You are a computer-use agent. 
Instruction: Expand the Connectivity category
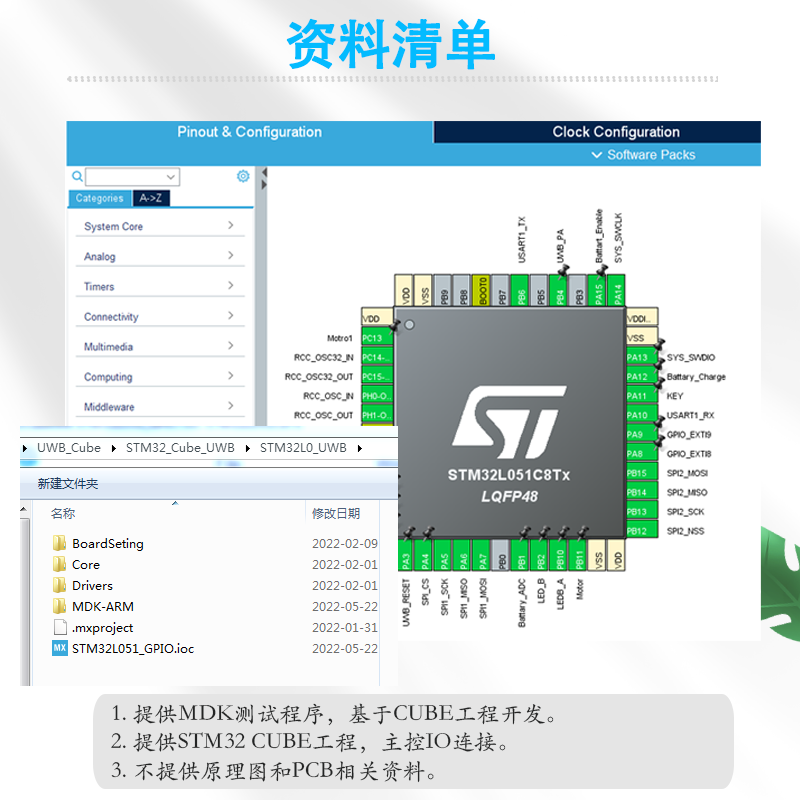[160, 316]
